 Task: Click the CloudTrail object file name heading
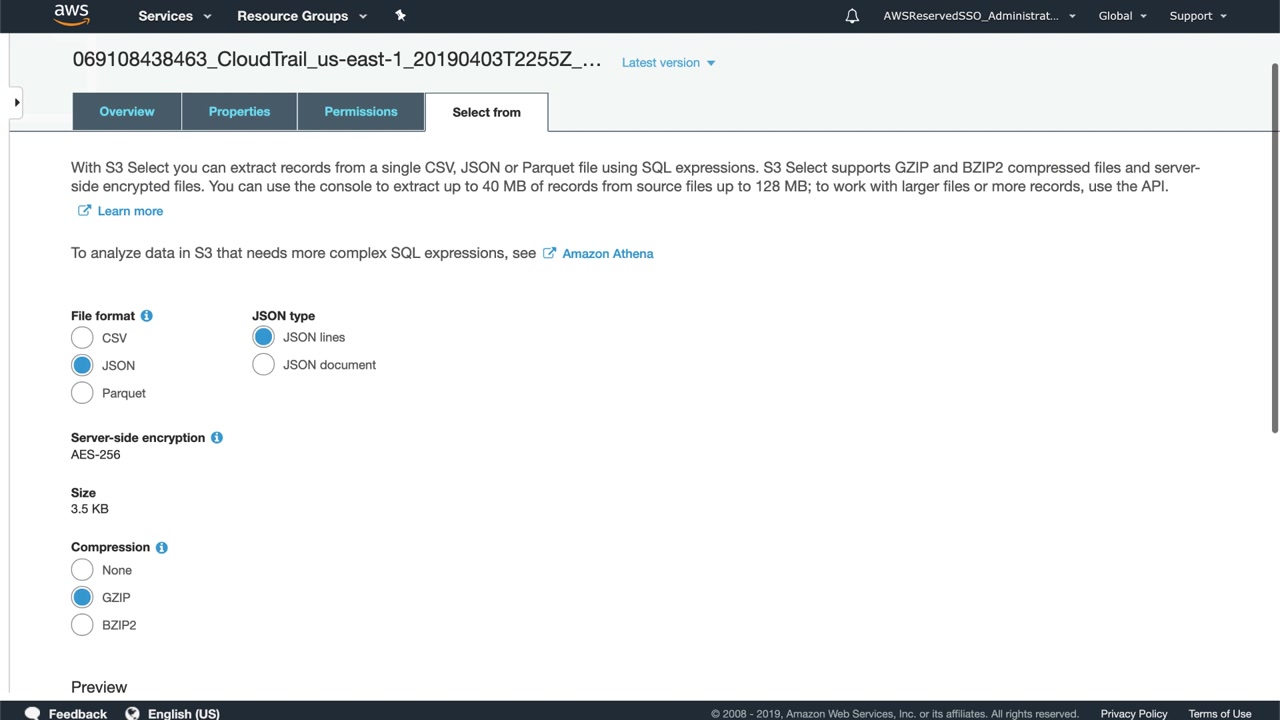pos(337,60)
